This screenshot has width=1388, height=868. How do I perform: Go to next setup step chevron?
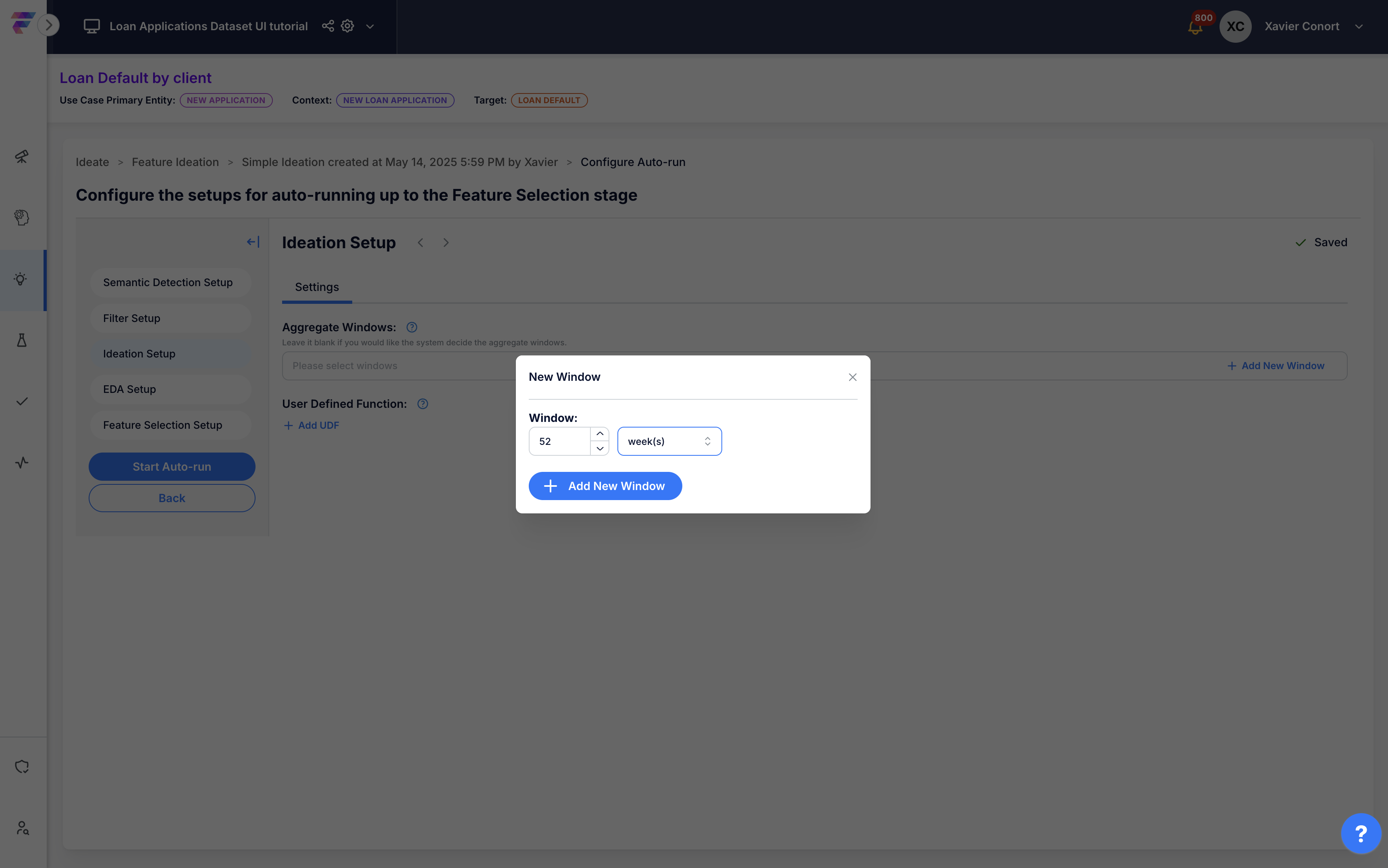tap(446, 243)
